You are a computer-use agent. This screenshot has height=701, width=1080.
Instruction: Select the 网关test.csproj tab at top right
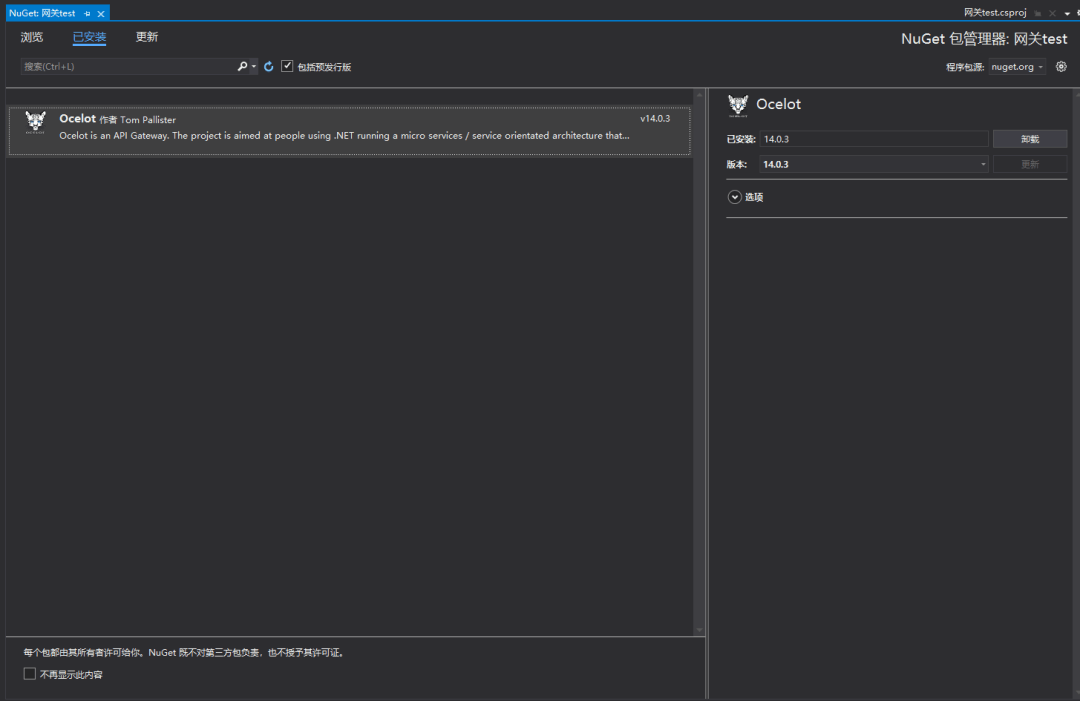click(x=995, y=13)
